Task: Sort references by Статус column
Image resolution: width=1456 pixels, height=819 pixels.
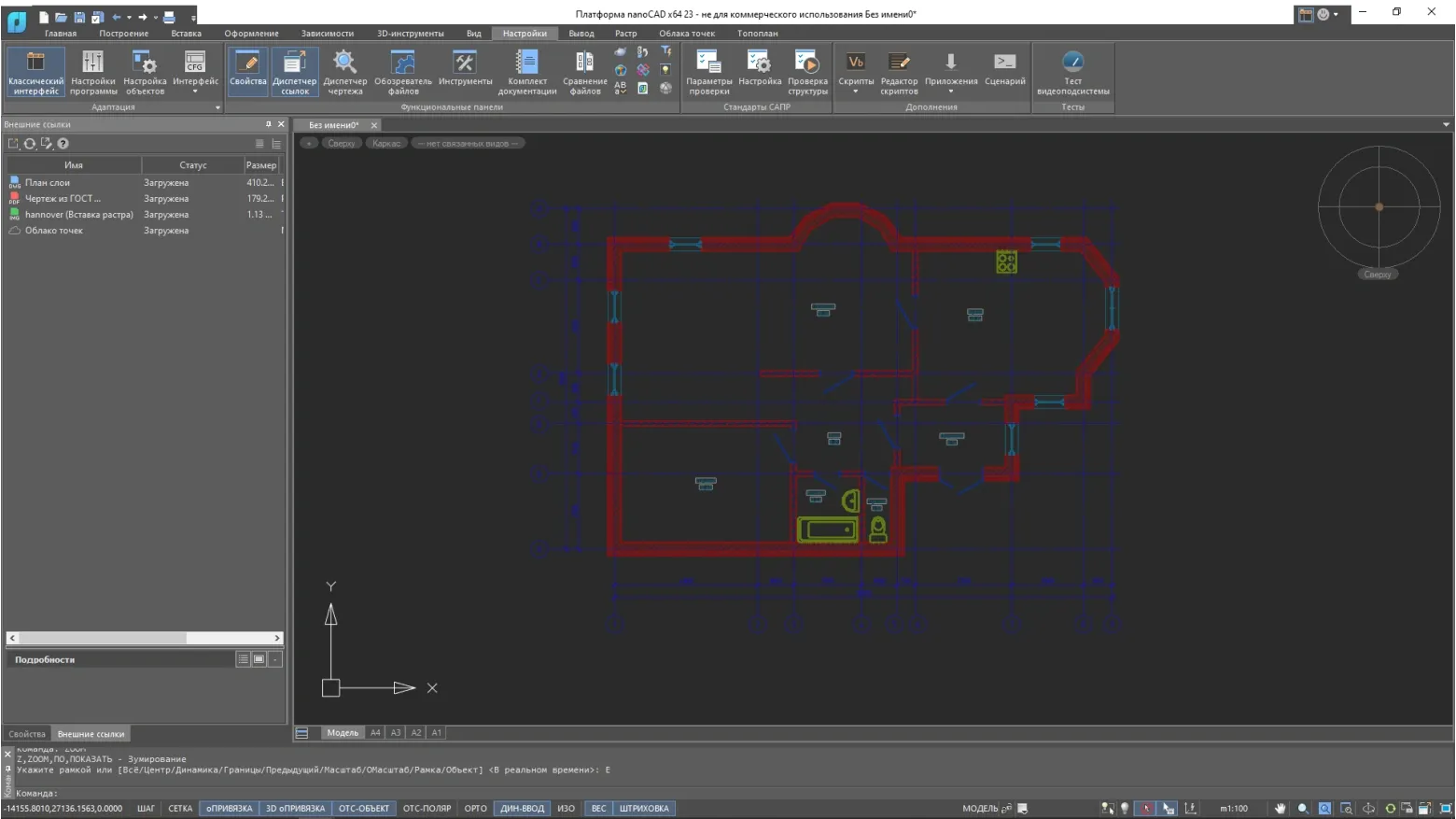Action: point(192,165)
